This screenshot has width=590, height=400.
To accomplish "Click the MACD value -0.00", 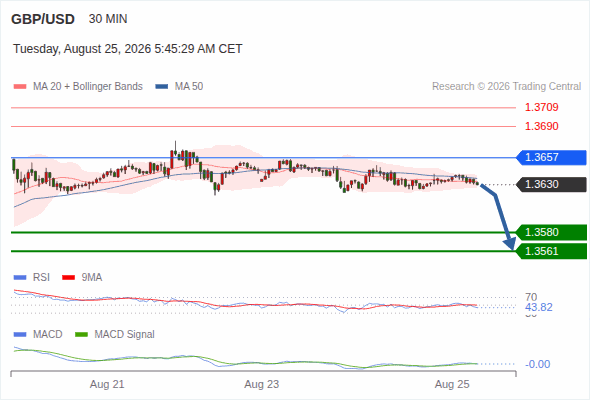I will pos(537,364).
